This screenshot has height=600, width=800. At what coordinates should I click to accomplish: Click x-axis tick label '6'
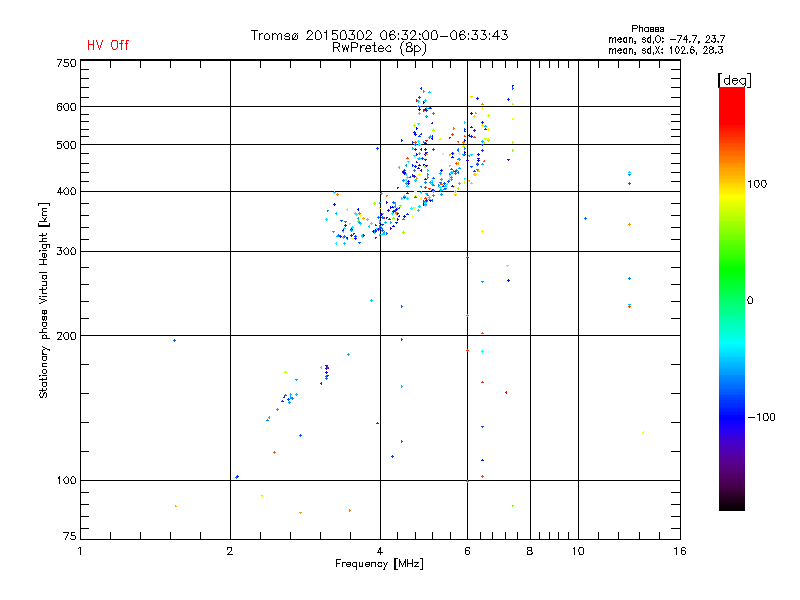tap(467, 551)
